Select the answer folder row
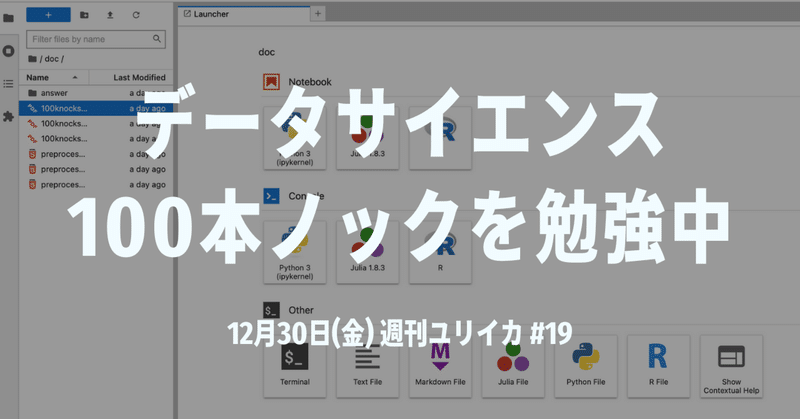This screenshot has height=419, width=800. [96, 93]
